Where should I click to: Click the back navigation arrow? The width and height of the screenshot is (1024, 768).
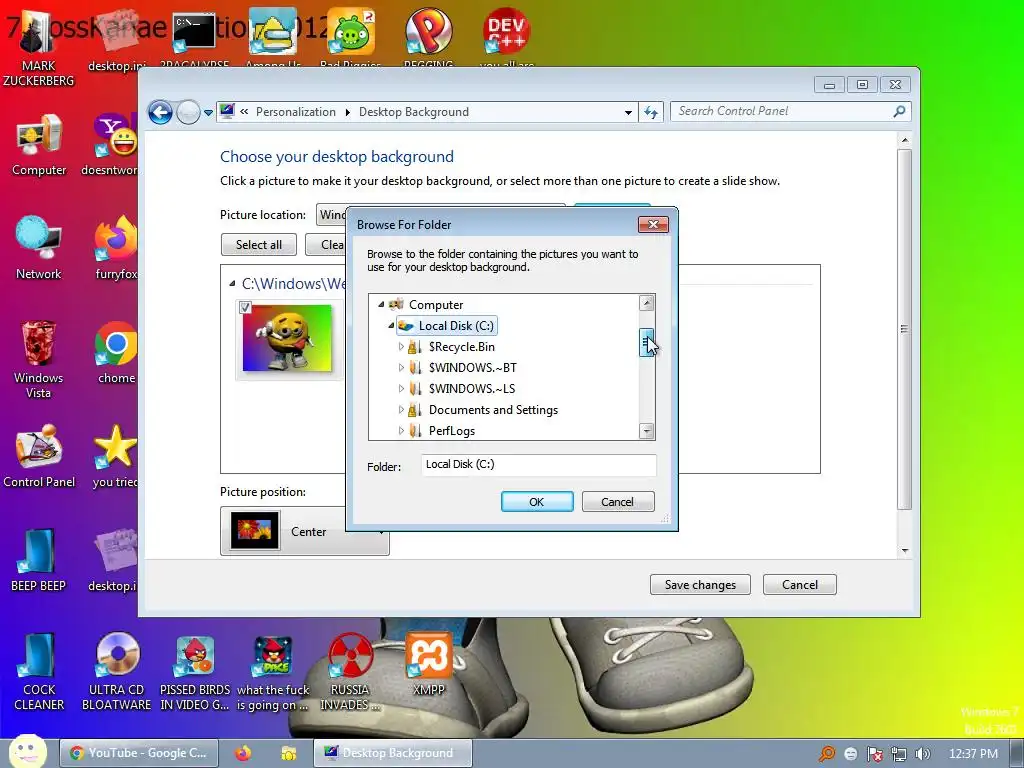coord(160,112)
